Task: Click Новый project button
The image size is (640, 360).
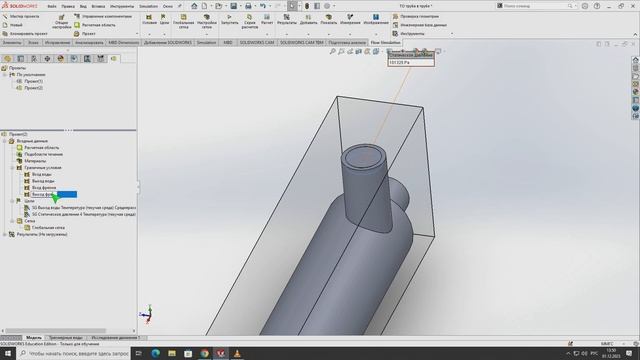Action: click(12, 25)
